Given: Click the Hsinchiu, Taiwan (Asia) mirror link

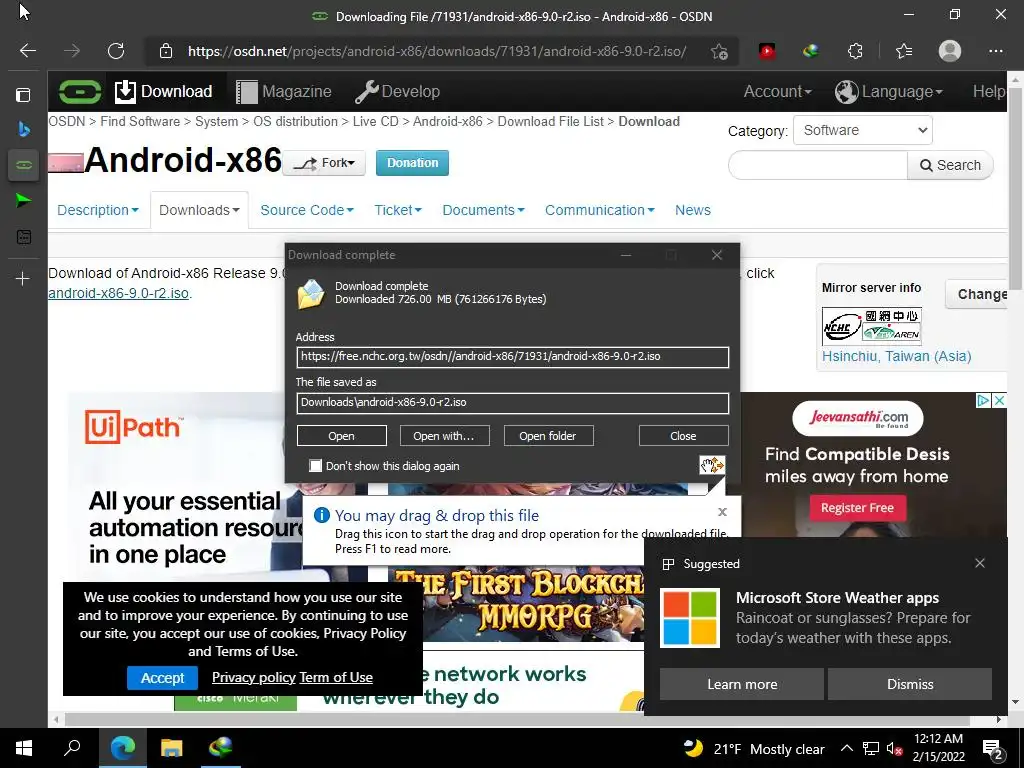Looking at the screenshot, I should point(896,356).
